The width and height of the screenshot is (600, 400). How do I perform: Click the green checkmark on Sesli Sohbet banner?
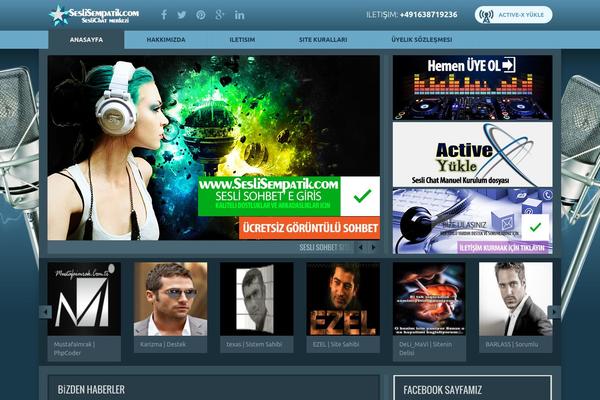pyautogui.click(x=362, y=196)
